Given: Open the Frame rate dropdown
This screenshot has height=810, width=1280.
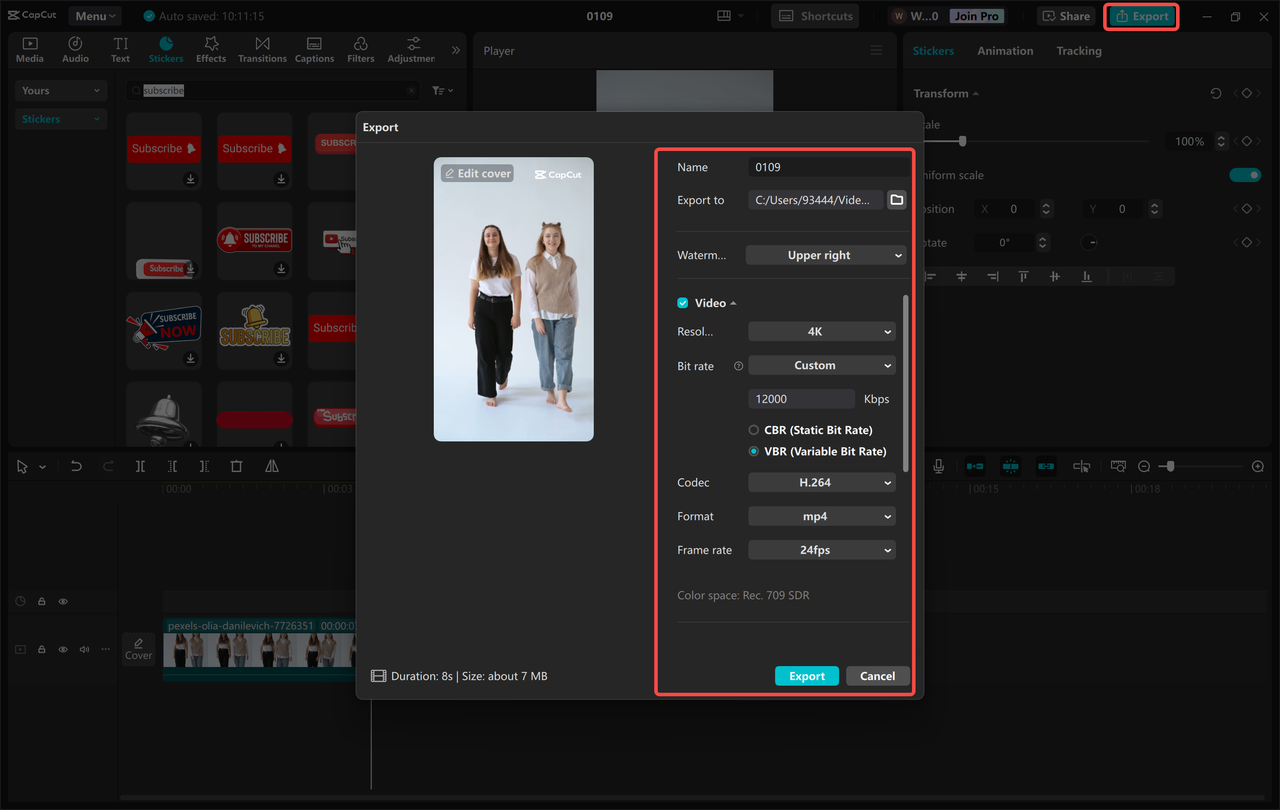Looking at the screenshot, I should 821,549.
